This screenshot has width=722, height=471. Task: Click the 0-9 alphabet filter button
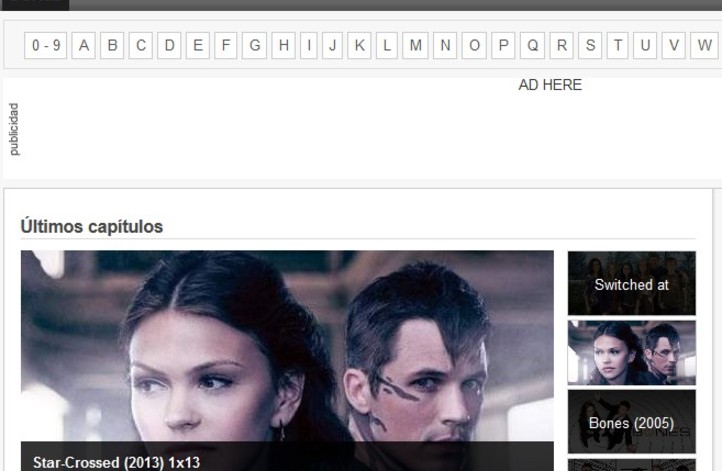coord(46,45)
